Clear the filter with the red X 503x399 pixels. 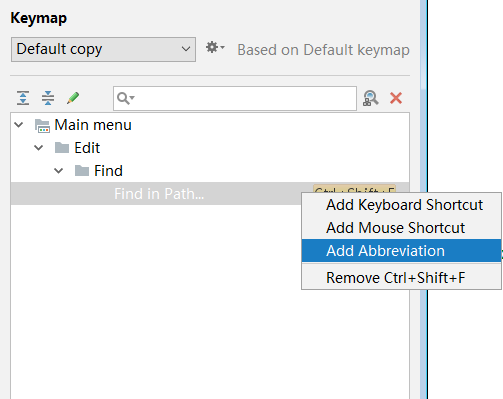(x=396, y=98)
